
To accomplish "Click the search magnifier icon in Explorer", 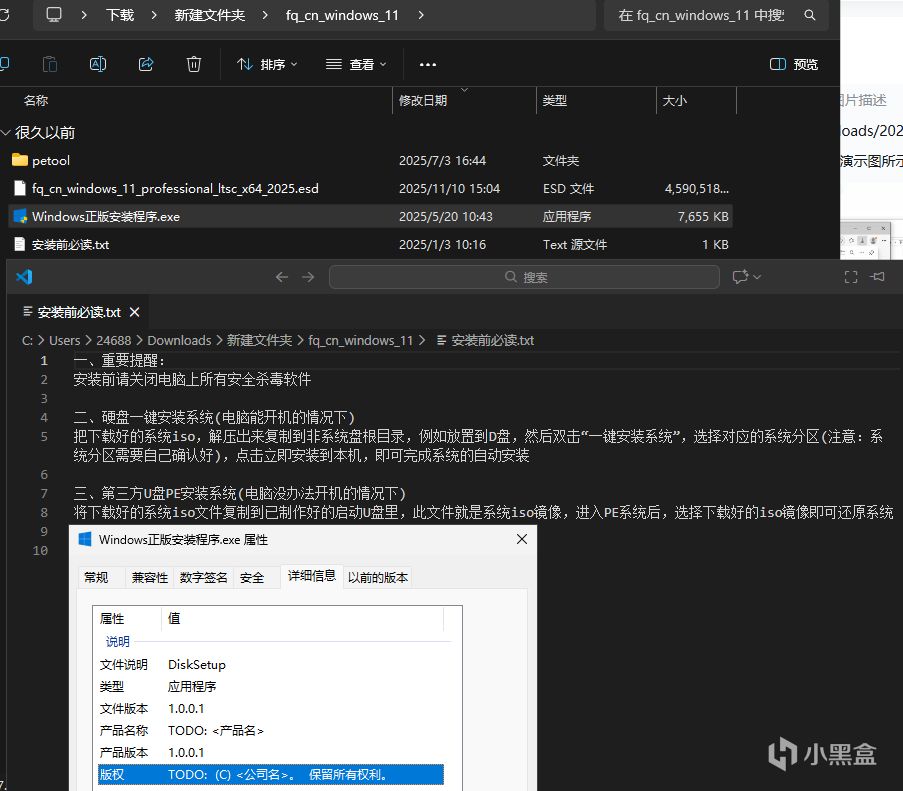I will coord(810,15).
